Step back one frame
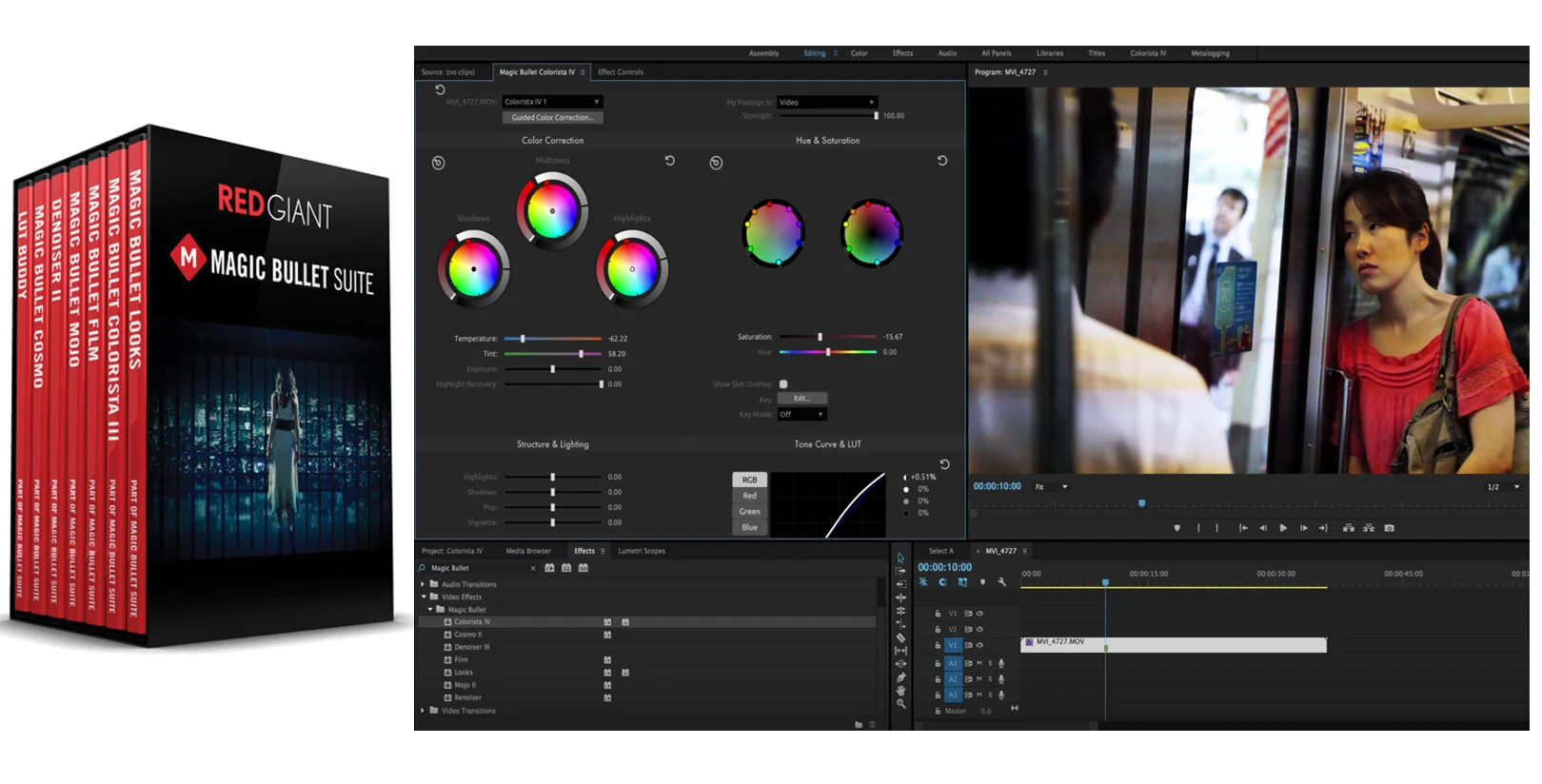 [1263, 528]
